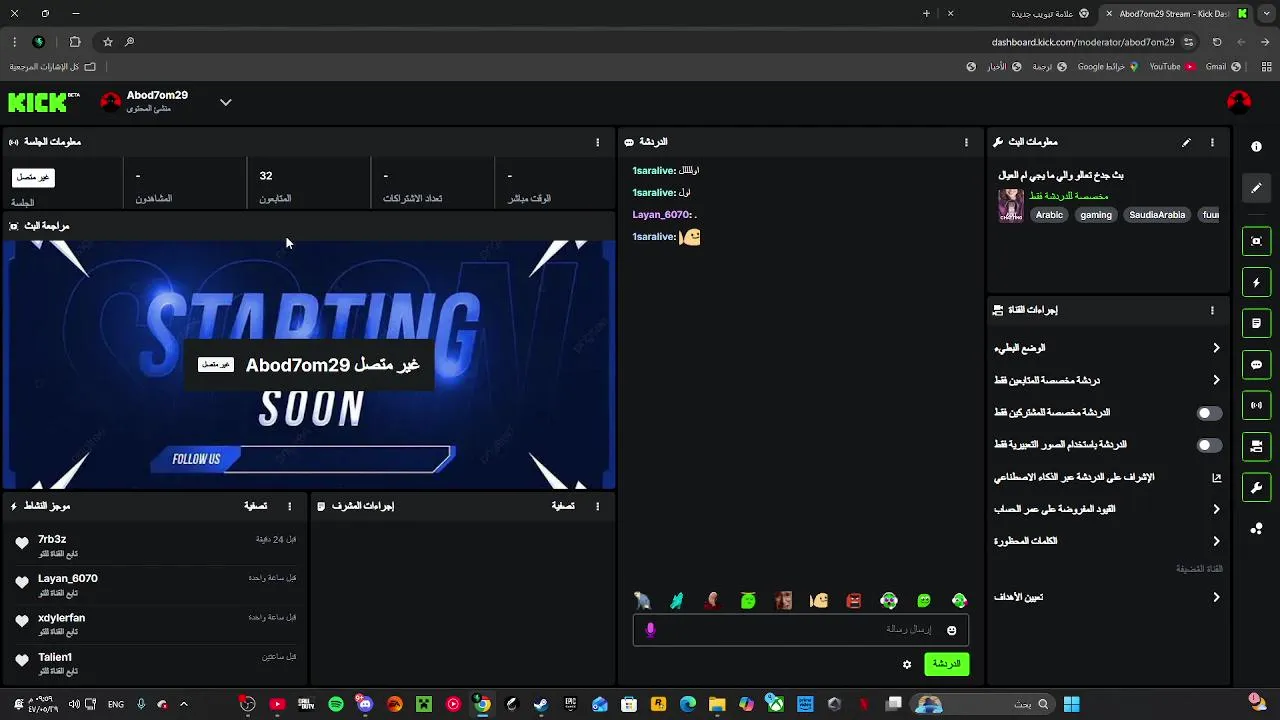Toggle the lightning activity feed icon in sidebar
The width and height of the screenshot is (1280, 720).
tap(1256, 283)
